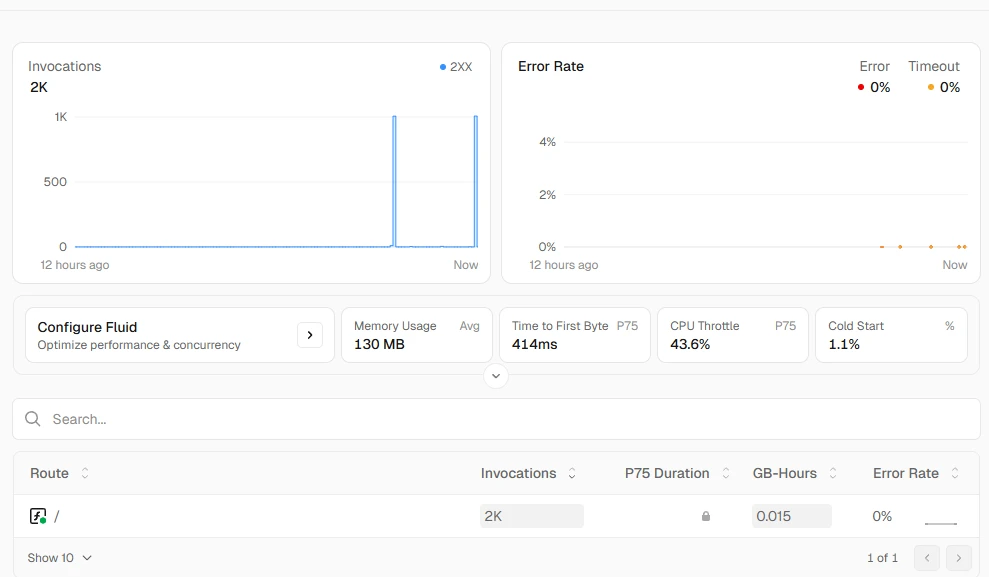Click the function icon of the / route

38,516
